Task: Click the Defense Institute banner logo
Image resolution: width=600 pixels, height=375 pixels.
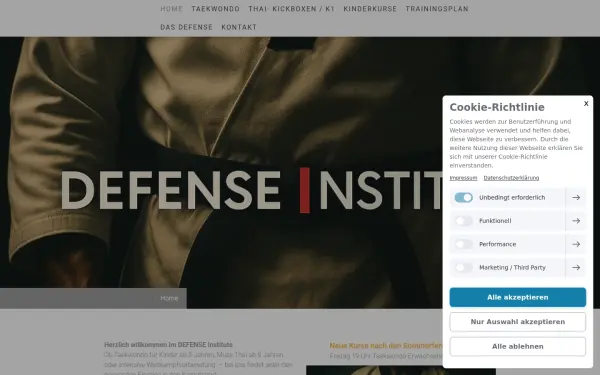Action: 251,190
